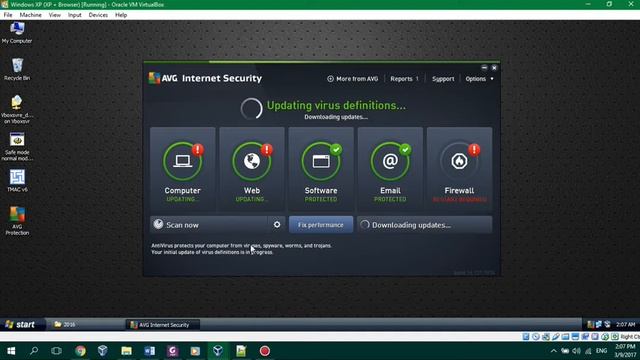Click VirtualBox shared folders status icon
The image size is (640, 360).
(565, 337)
